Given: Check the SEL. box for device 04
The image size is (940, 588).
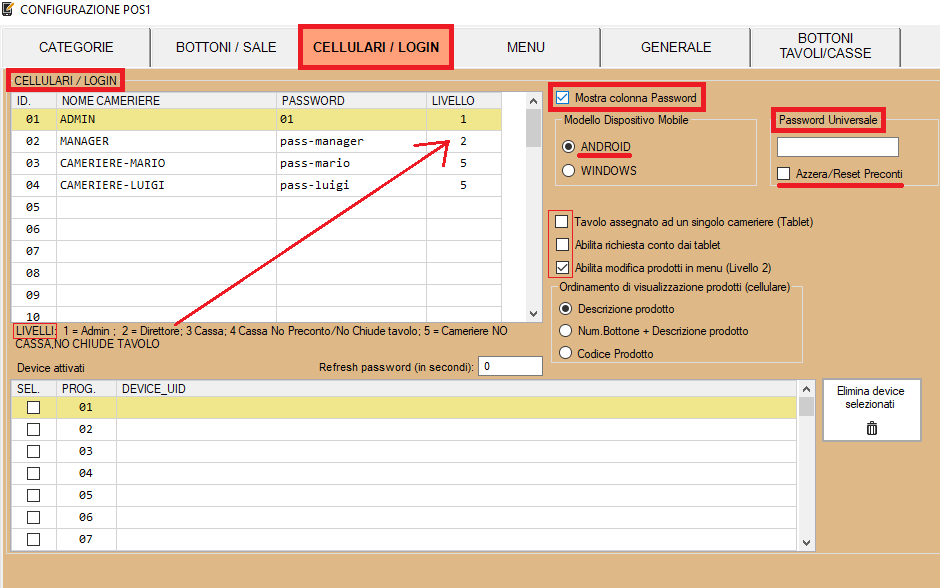Looking at the screenshot, I should coord(34,474).
